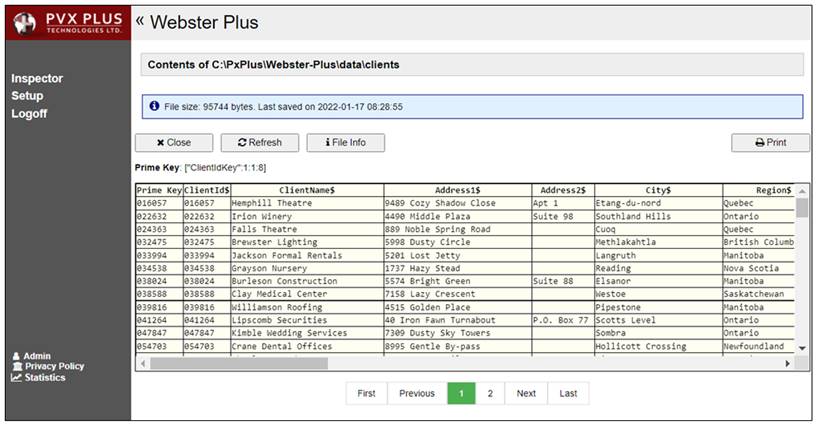Click the Prime Key value 054703
Image resolution: width=818 pixels, height=425 pixels.
tap(159, 346)
